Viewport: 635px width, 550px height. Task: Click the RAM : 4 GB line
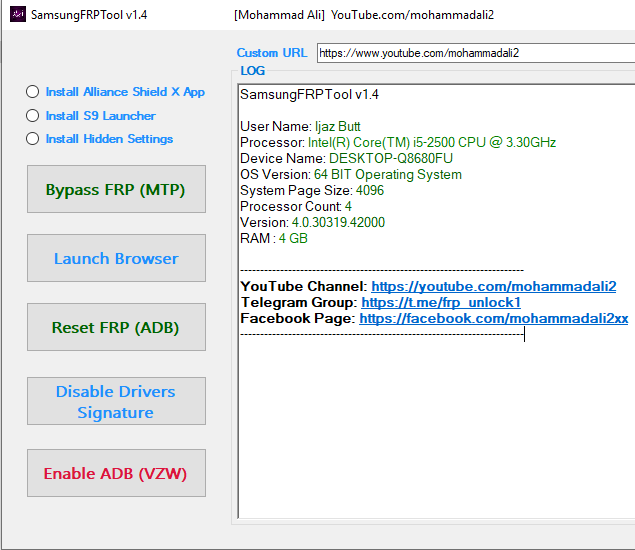pos(274,238)
